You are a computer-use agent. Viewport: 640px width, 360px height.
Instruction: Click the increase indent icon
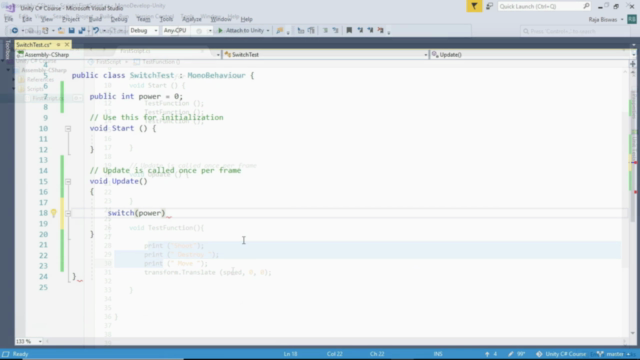[x=311, y=31]
